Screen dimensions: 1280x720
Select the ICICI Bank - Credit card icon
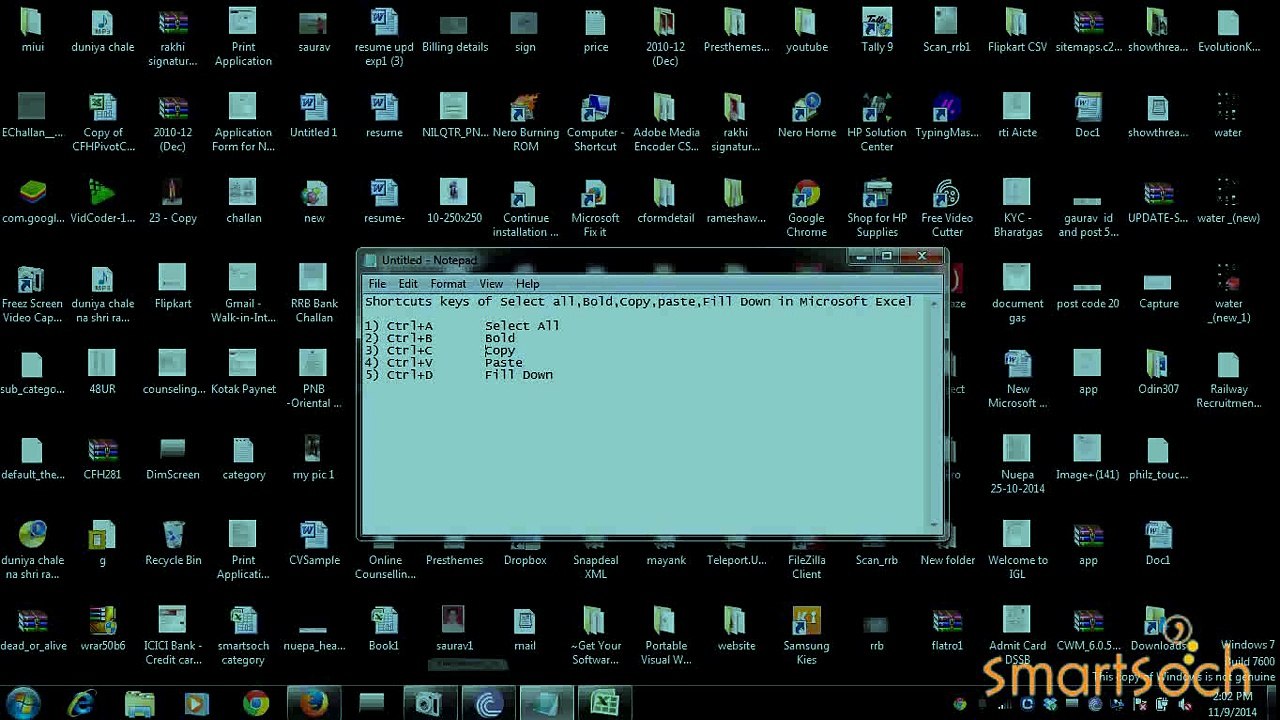pos(173,636)
